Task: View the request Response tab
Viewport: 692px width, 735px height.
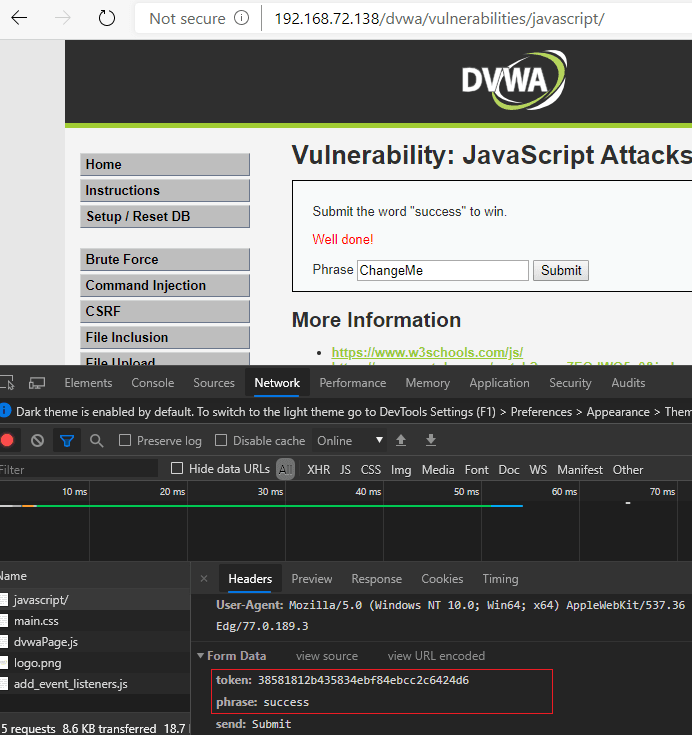Action: pos(376,579)
